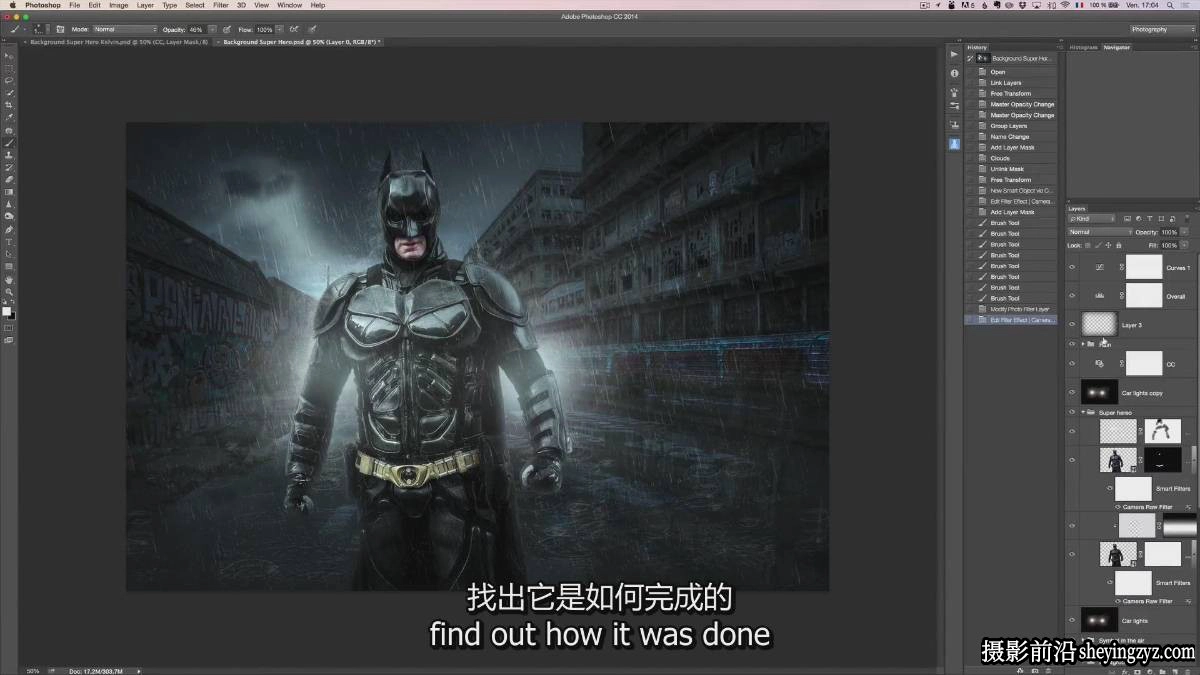Hide the CC adjustment layer
The image size is (1200, 675).
[x=1073, y=364]
